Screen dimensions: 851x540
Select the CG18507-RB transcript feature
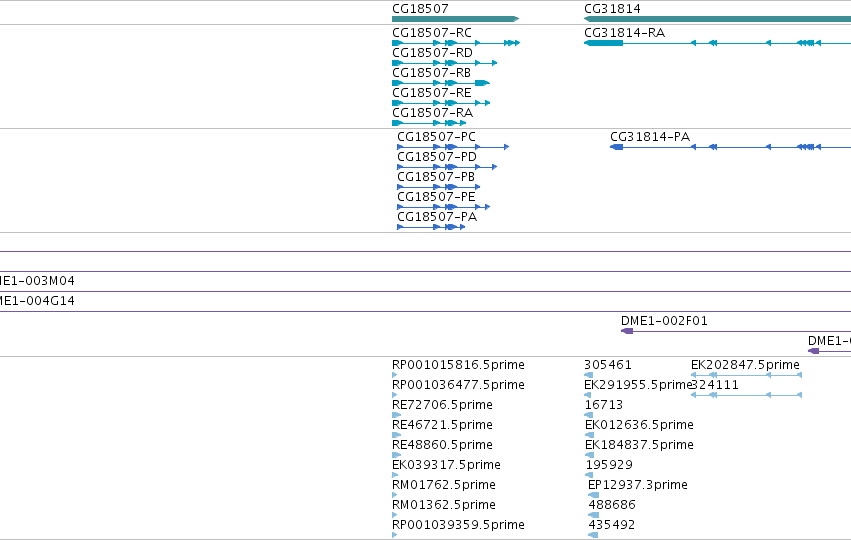(441, 83)
